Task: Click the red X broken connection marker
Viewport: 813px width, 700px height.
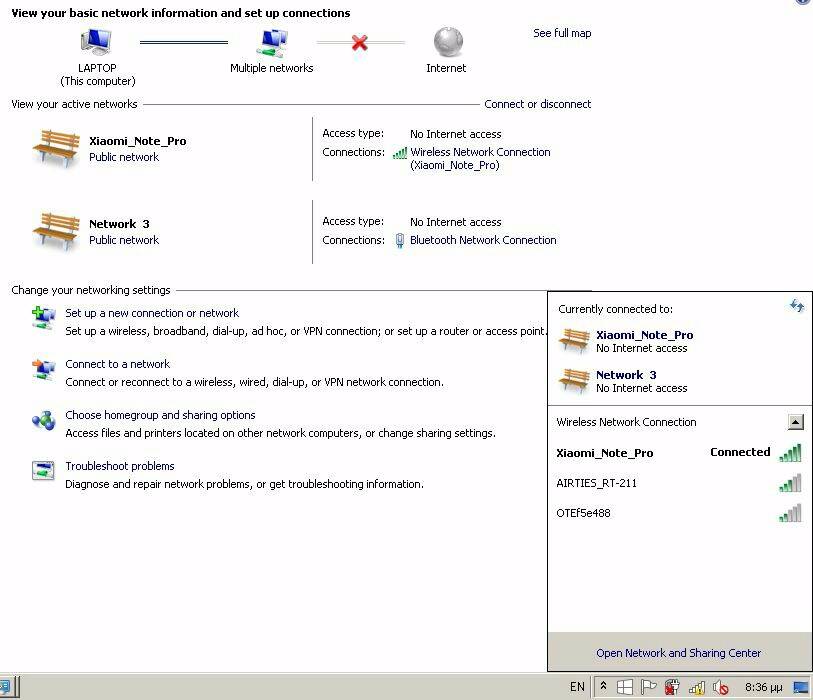Action: click(360, 43)
